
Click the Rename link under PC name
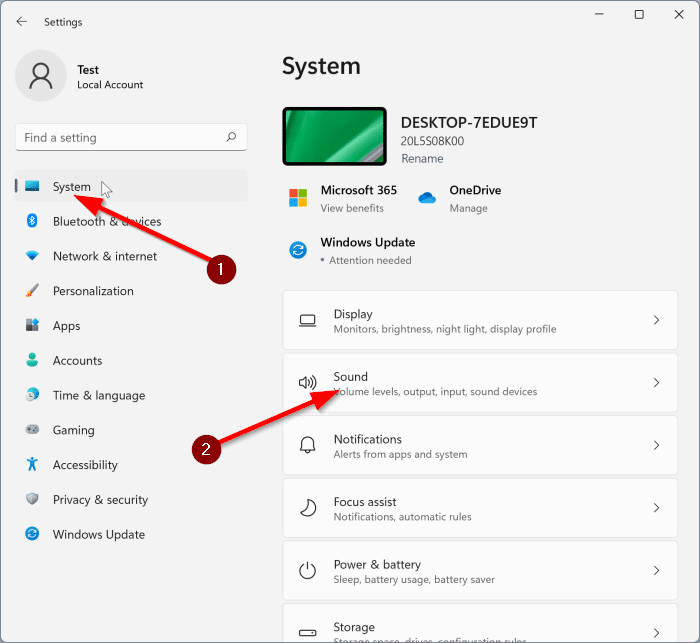(422, 159)
